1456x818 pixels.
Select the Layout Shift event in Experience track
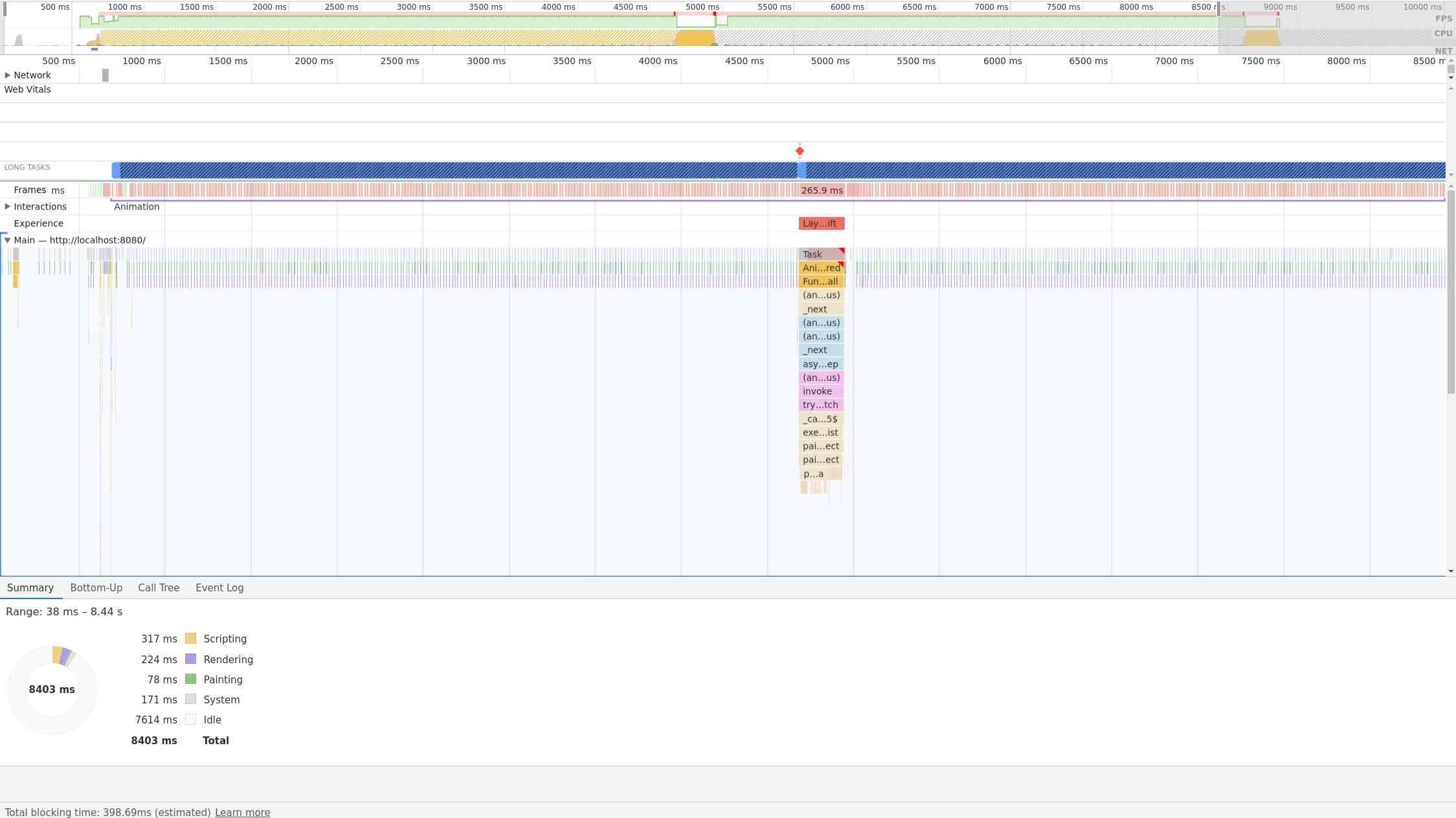(x=822, y=223)
